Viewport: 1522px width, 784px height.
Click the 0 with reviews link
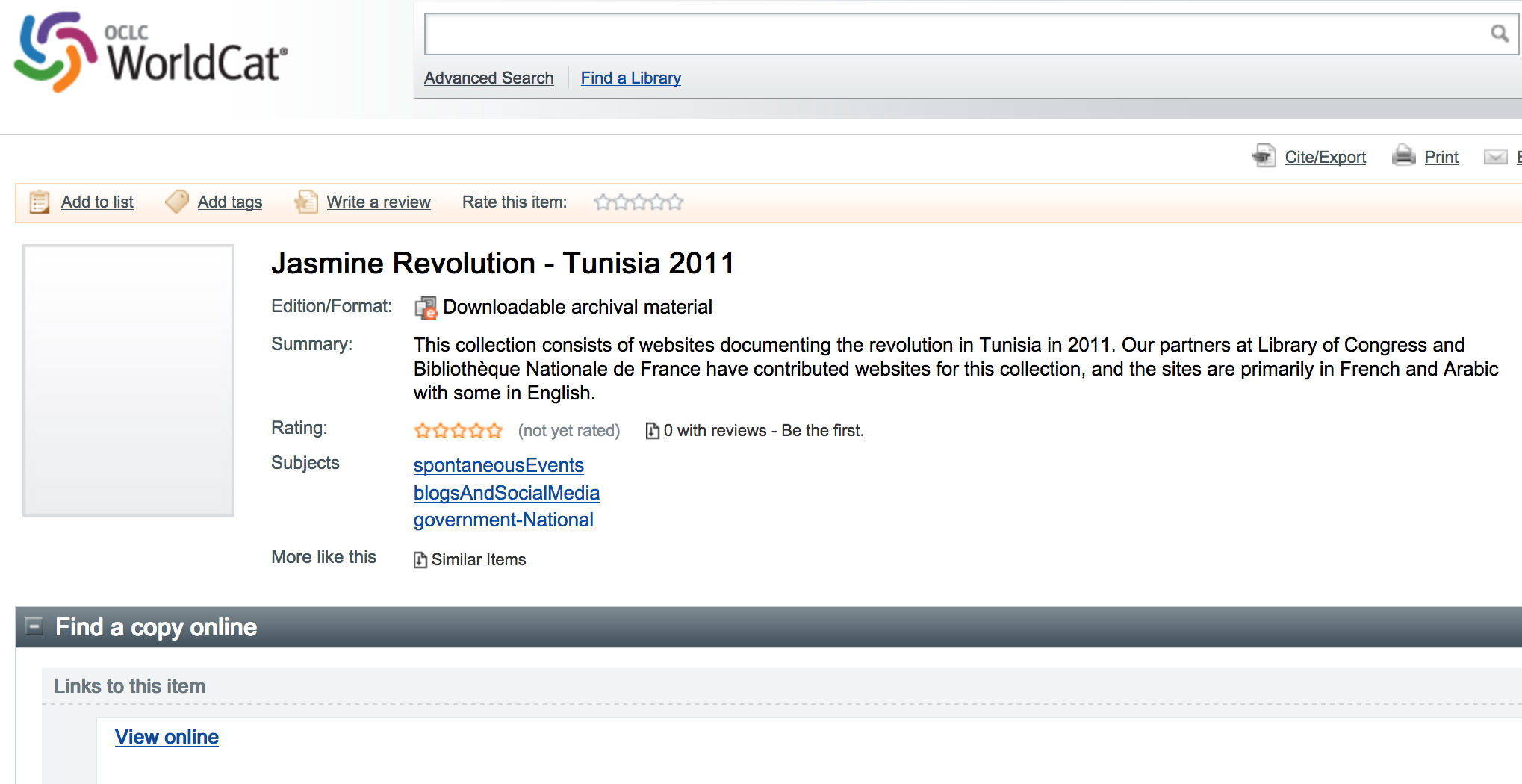coord(762,431)
